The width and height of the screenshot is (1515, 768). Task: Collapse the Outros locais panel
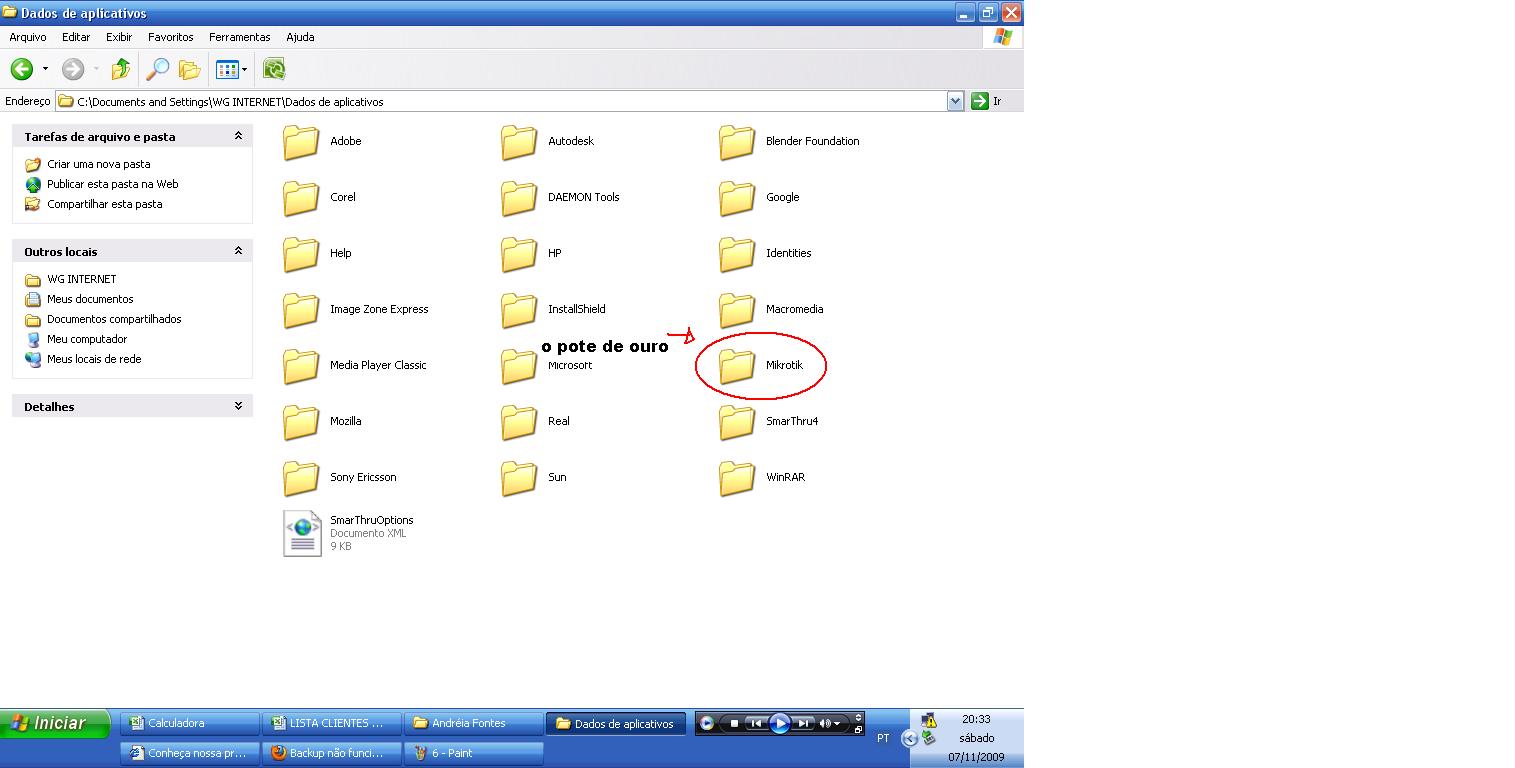click(x=238, y=251)
